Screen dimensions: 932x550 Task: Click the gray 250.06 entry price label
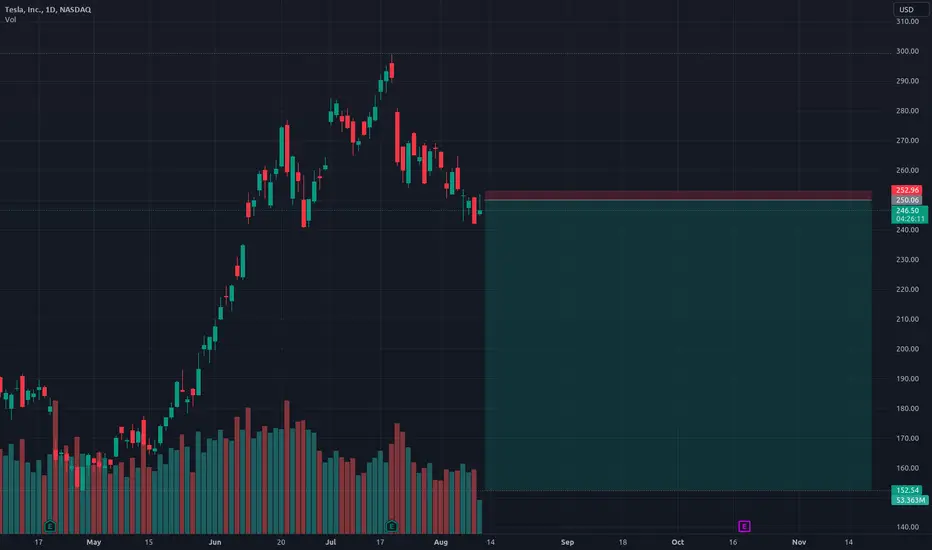906,200
